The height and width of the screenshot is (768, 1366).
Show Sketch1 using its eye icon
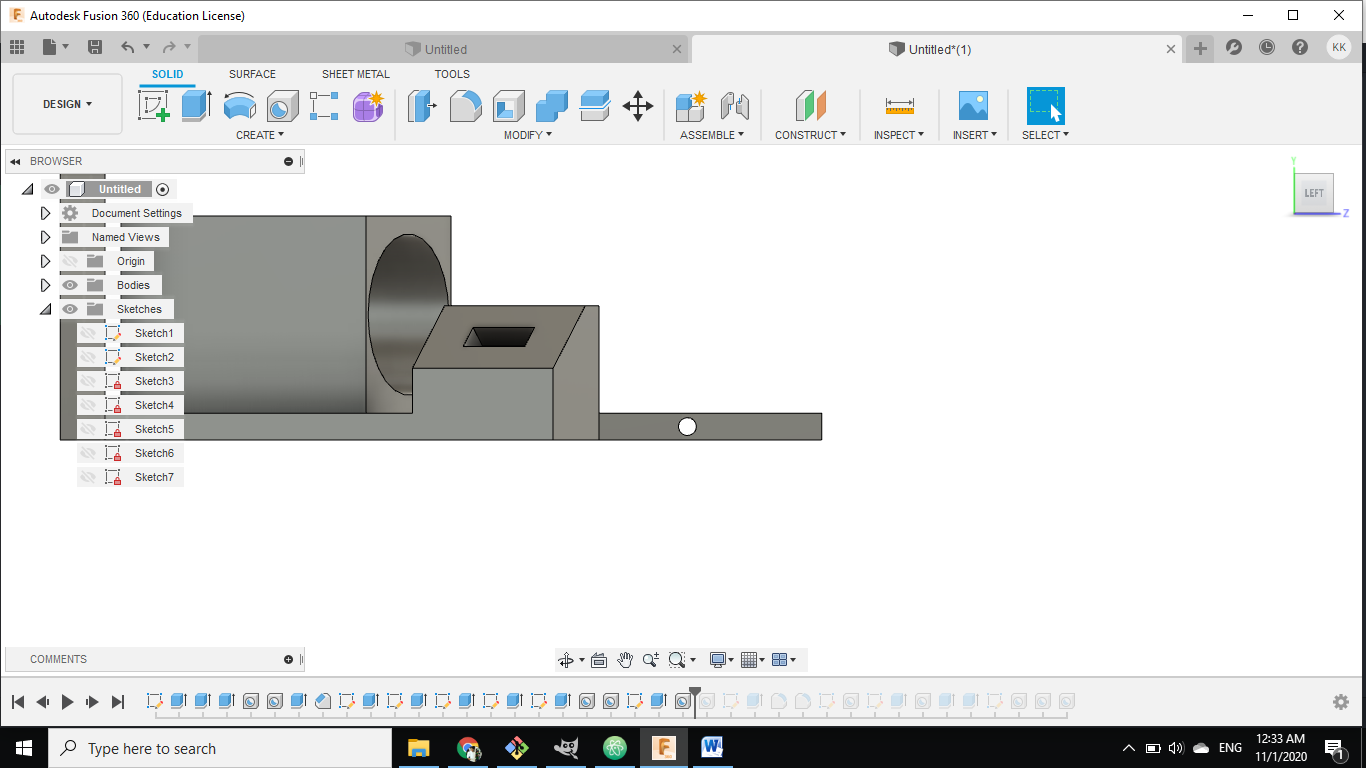tap(88, 333)
